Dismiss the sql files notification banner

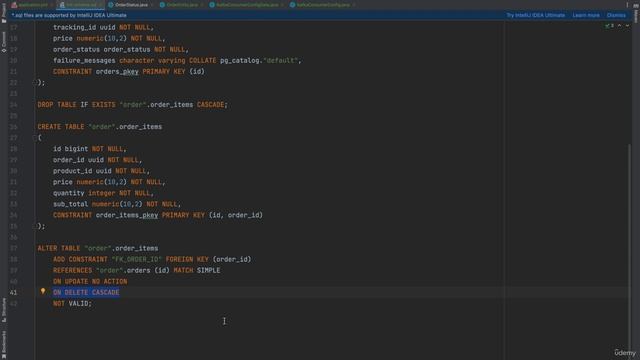coord(616,15)
